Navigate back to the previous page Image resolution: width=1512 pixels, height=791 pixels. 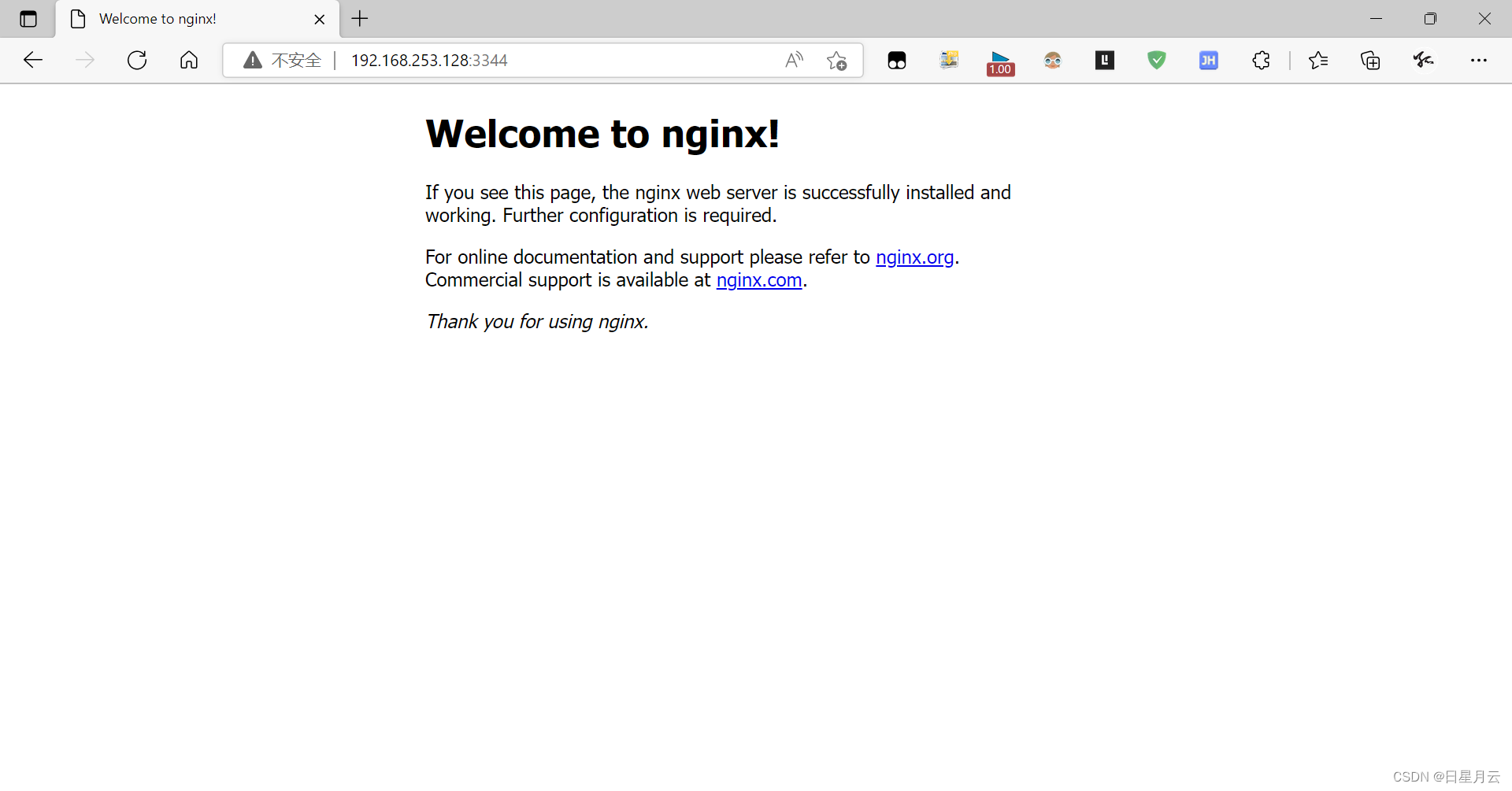pos(32,60)
